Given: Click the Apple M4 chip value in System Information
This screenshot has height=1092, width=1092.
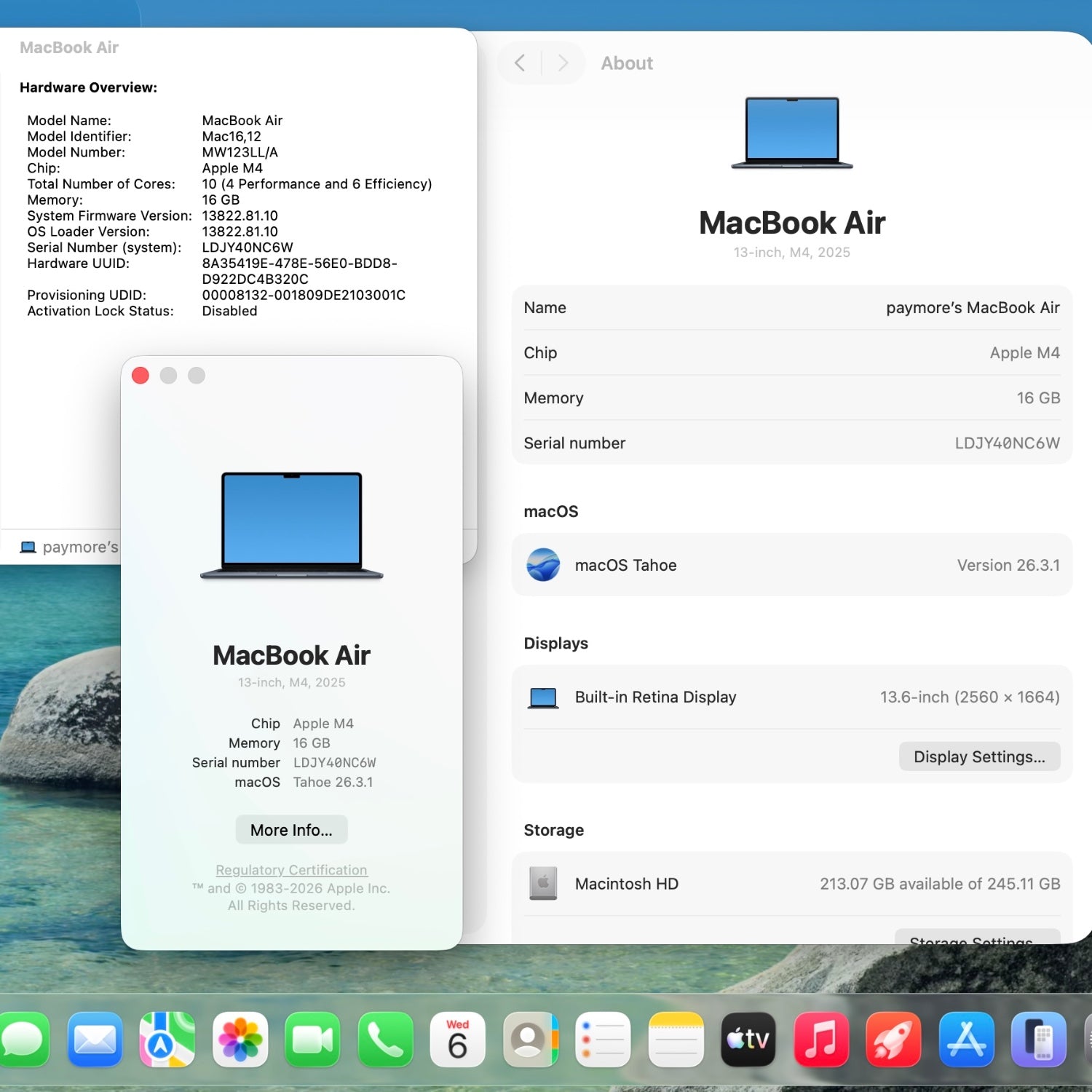Looking at the screenshot, I should (232, 168).
